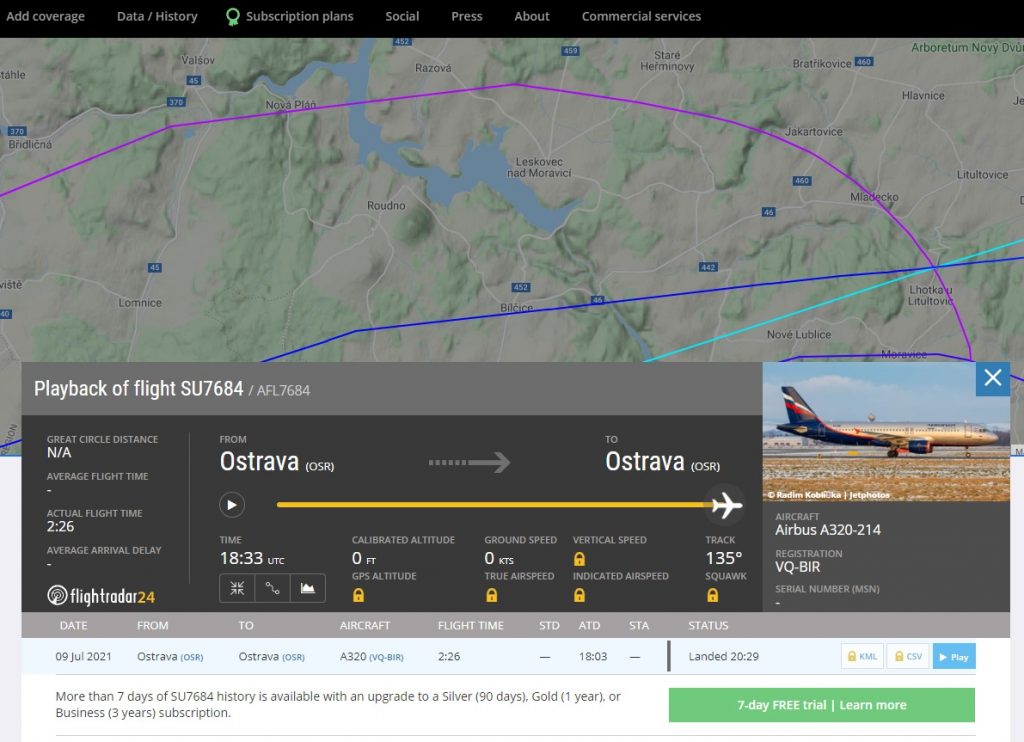Open Commercial services menu item
The height and width of the screenshot is (742, 1024).
pos(641,16)
